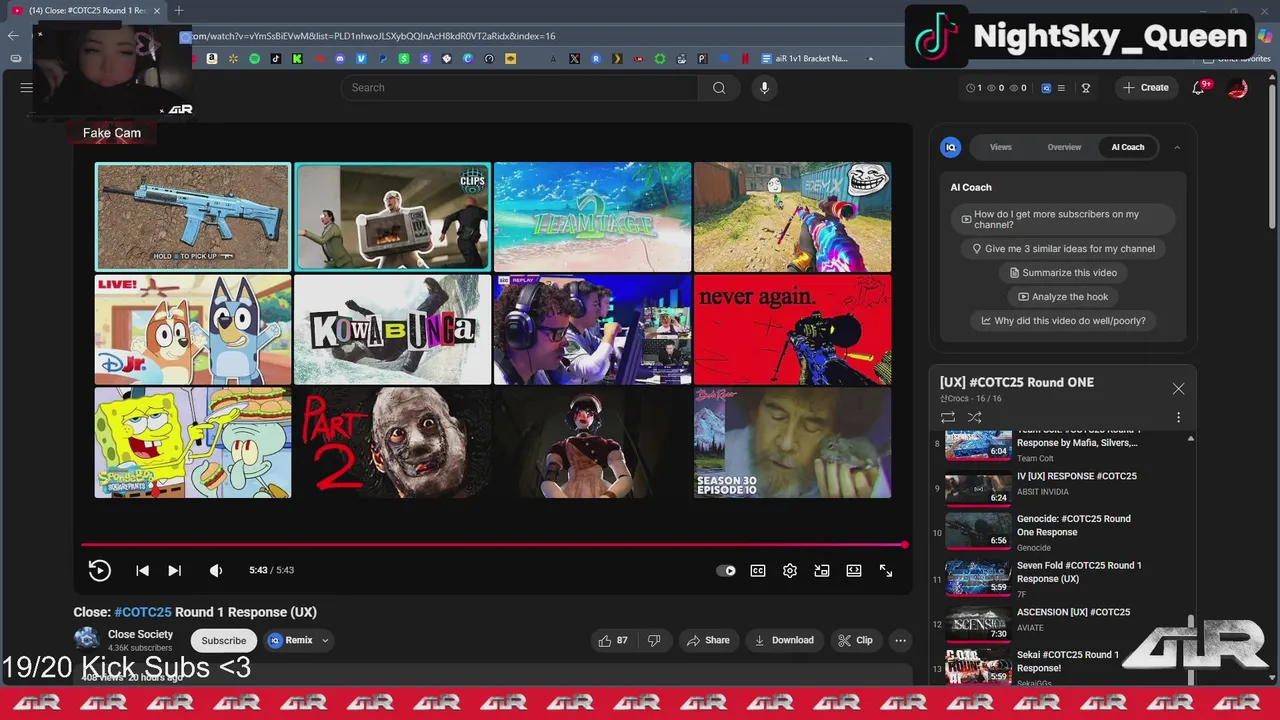The width and height of the screenshot is (1280, 720).
Task: Switch to the Views tab
Action: (x=1000, y=147)
